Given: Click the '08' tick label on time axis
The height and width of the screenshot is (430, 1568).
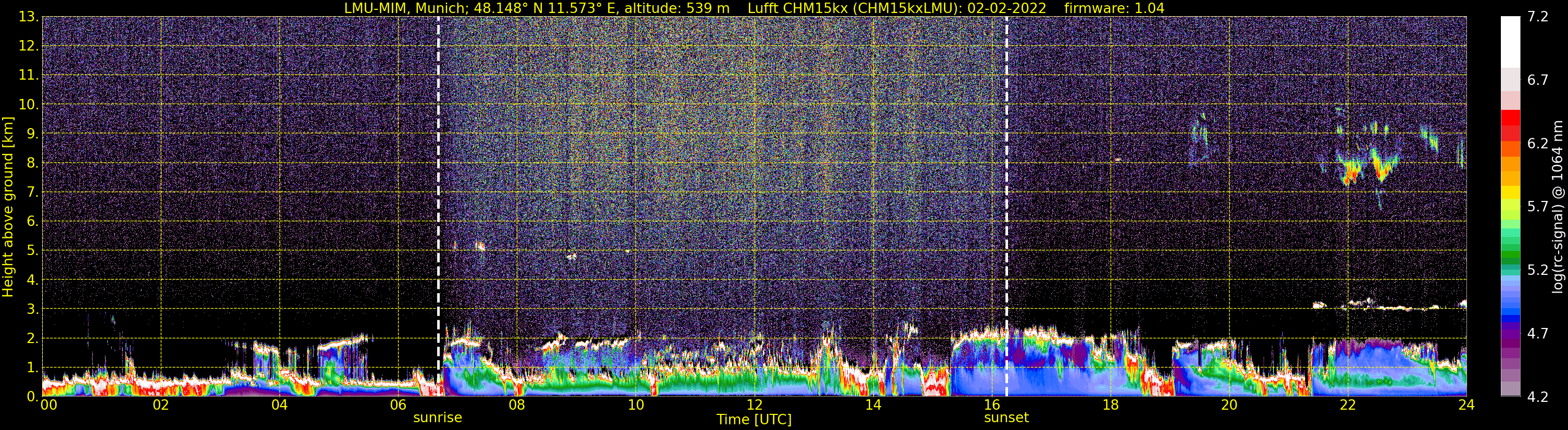Looking at the screenshot, I should tap(517, 405).
